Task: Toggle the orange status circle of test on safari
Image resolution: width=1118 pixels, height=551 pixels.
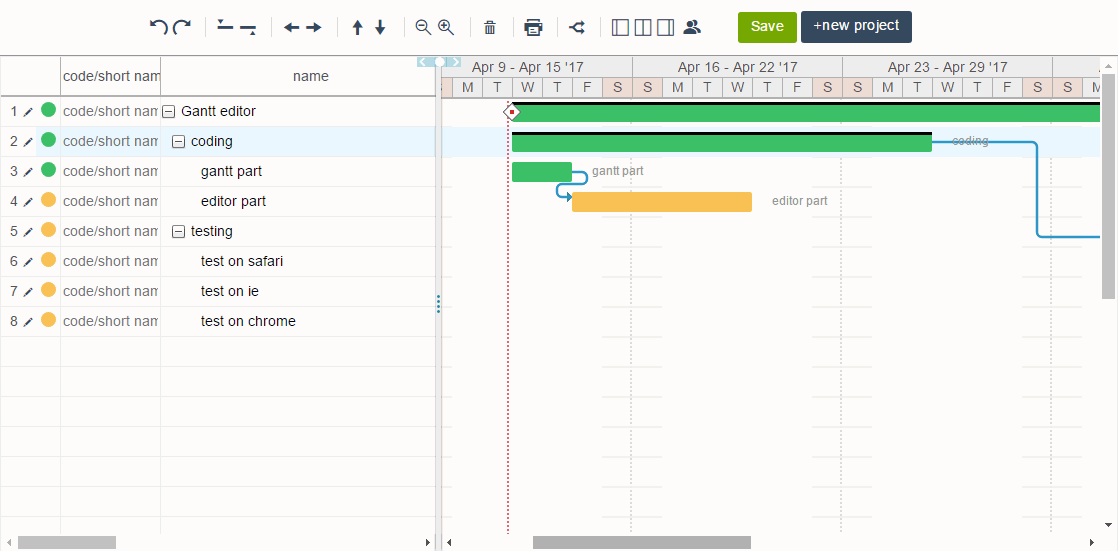Action: 48,259
